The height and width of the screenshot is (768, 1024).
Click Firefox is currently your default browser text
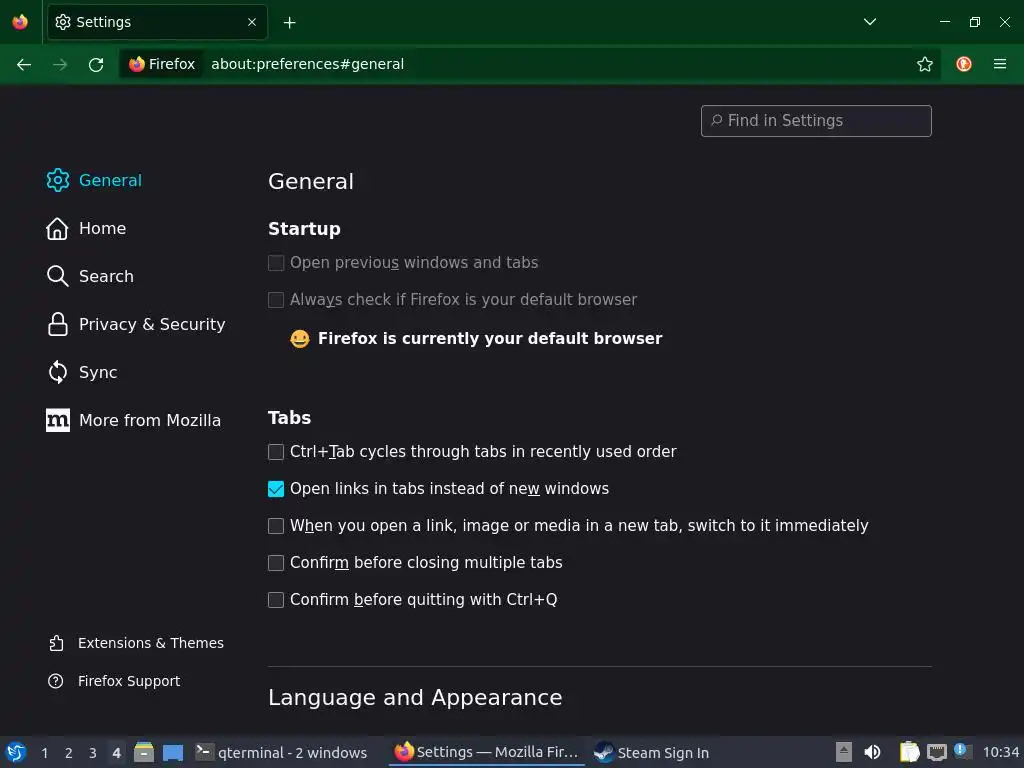pyautogui.click(x=490, y=338)
